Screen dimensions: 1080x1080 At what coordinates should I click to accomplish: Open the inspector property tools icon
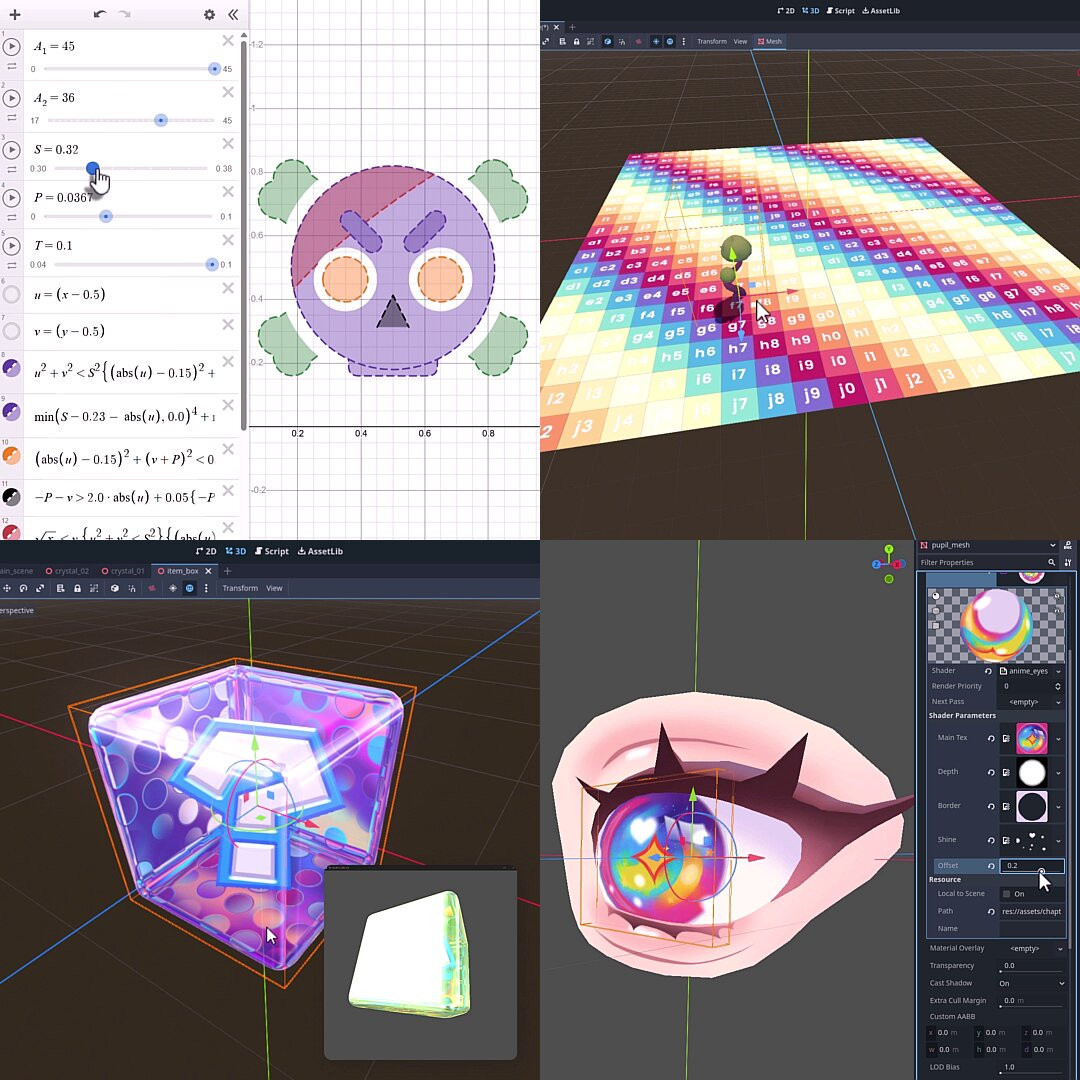pyautogui.click(x=1068, y=563)
